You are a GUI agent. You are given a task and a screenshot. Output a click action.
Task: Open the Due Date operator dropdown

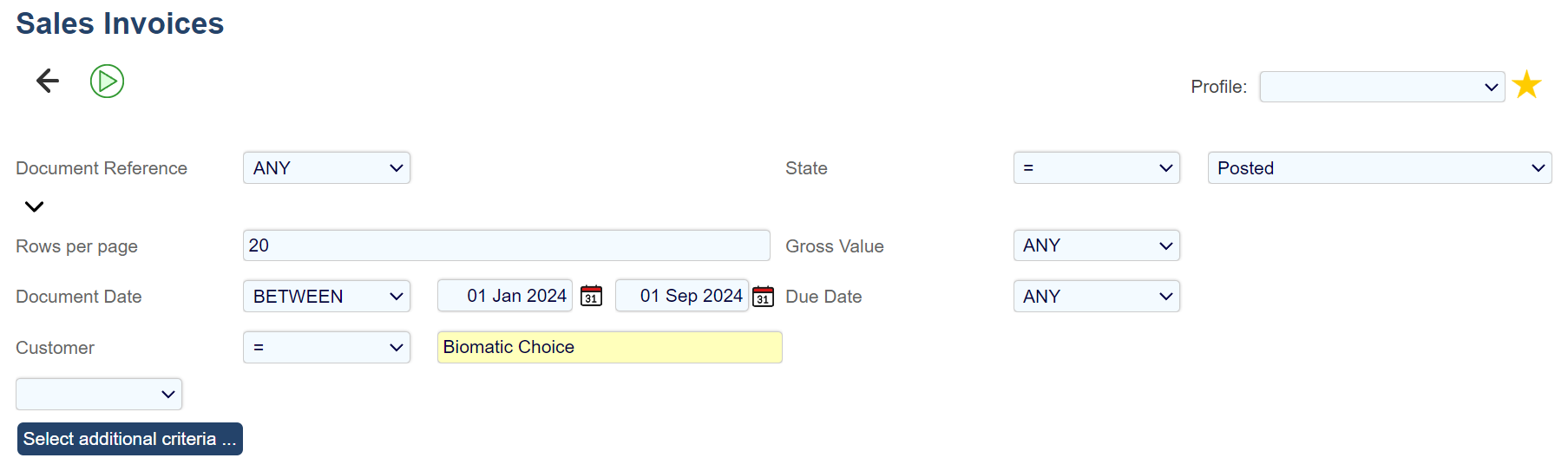tap(1096, 297)
